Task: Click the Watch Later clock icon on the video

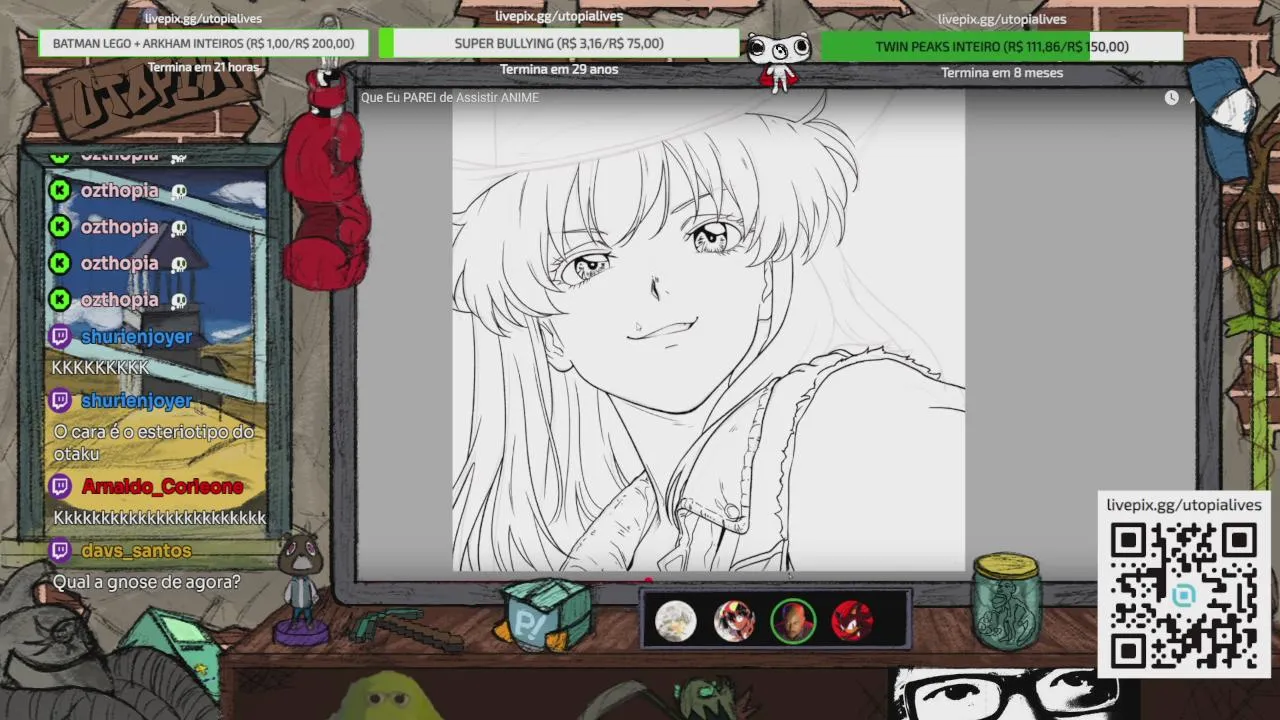Action: [1171, 98]
